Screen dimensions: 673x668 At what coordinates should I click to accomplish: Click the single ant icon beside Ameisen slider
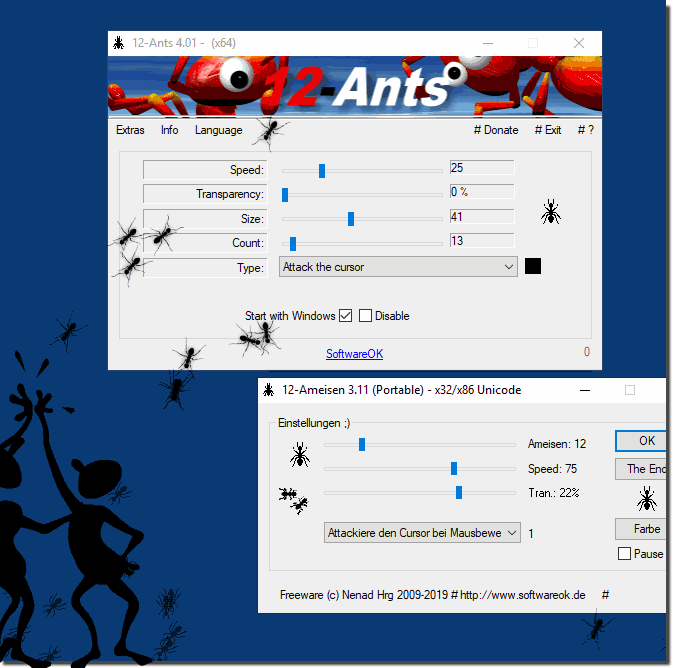(x=300, y=455)
